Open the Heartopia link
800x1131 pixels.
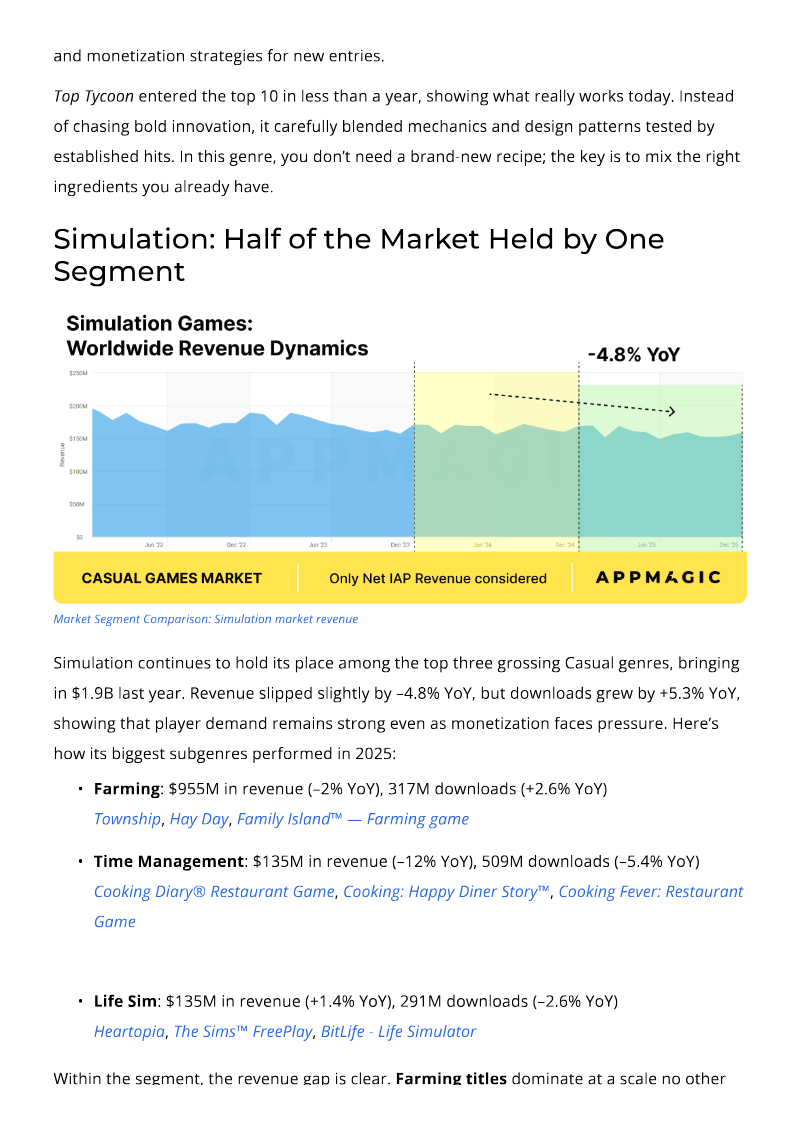pyautogui.click(x=129, y=1032)
